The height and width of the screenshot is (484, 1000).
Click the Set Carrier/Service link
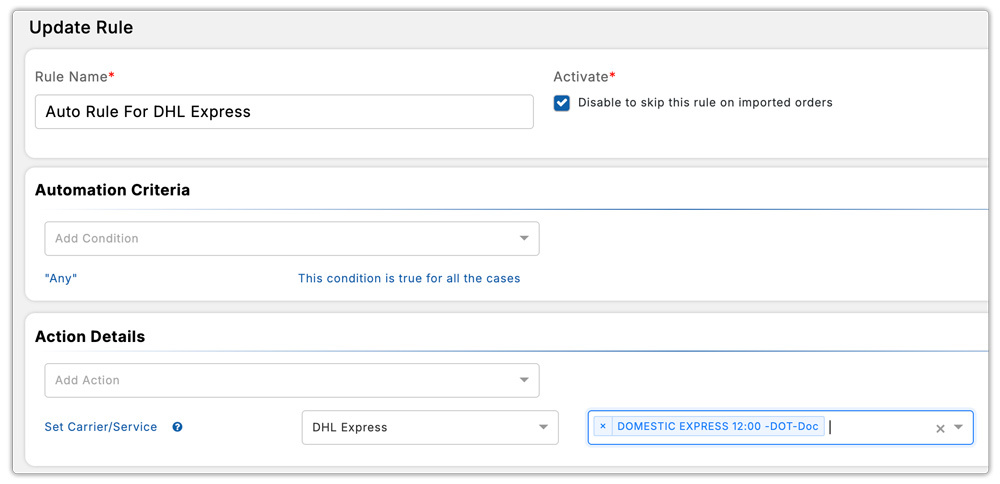coord(101,427)
